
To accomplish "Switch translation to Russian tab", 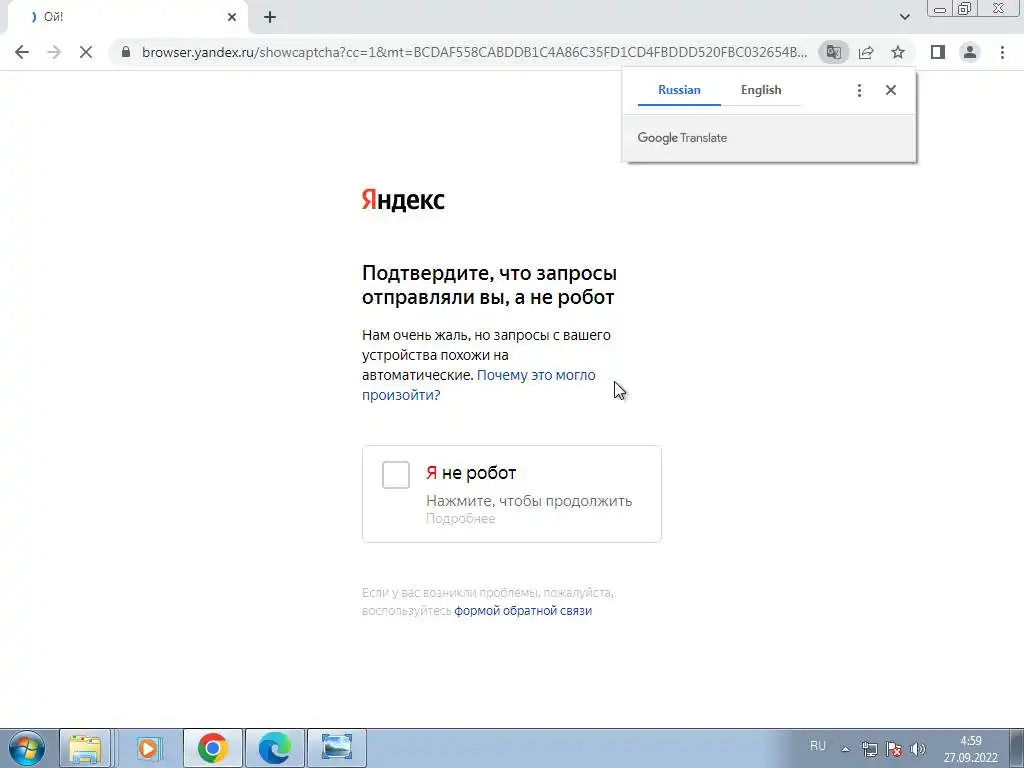I will point(679,90).
